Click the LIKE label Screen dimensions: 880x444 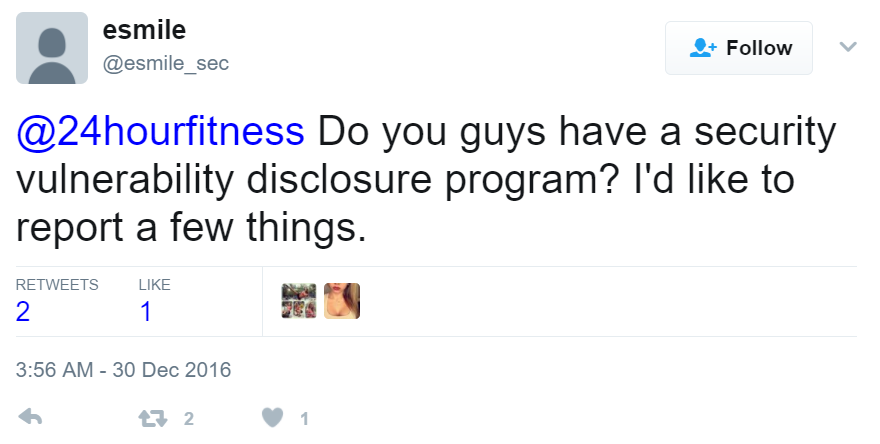point(155,285)
